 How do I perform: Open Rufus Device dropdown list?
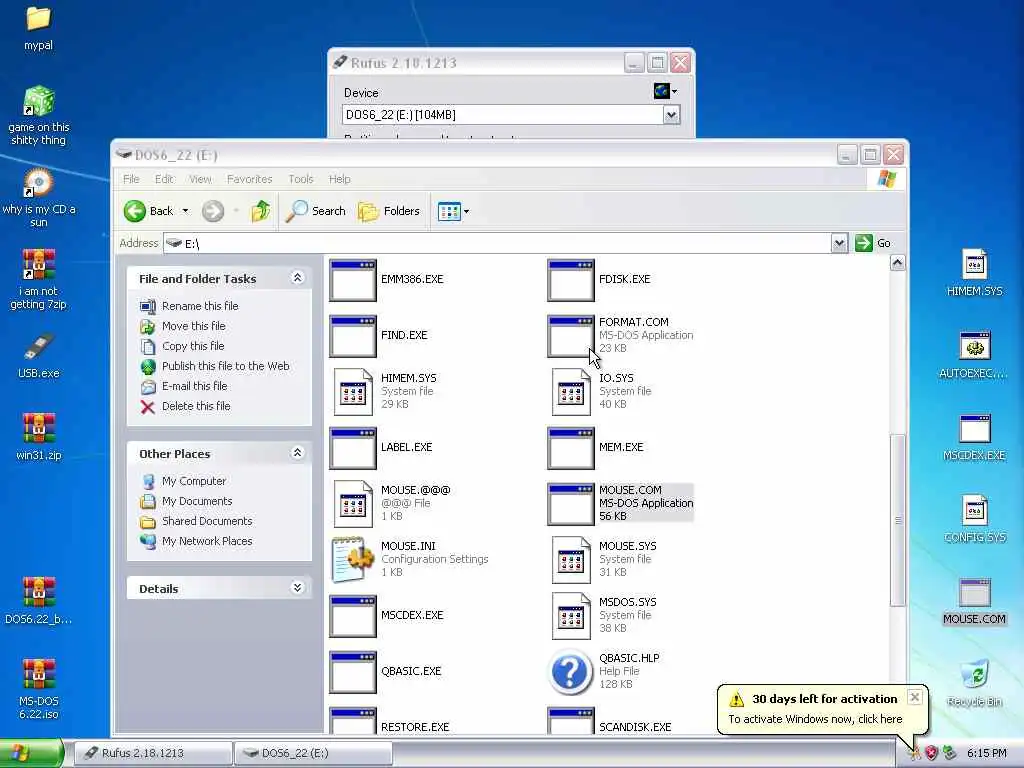671,115
